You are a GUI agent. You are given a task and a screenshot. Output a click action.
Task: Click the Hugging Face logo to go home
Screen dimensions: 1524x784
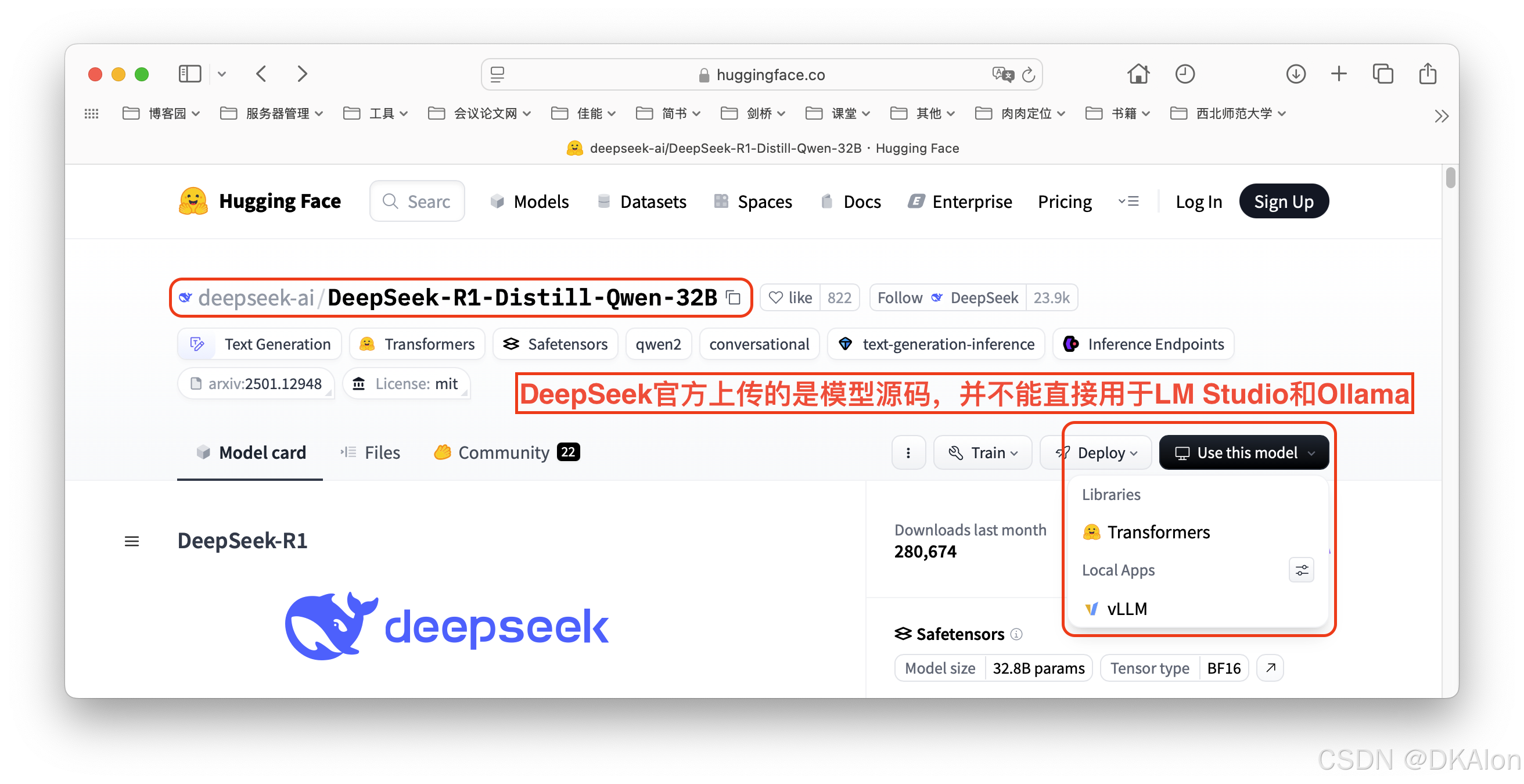click(194, 200)
